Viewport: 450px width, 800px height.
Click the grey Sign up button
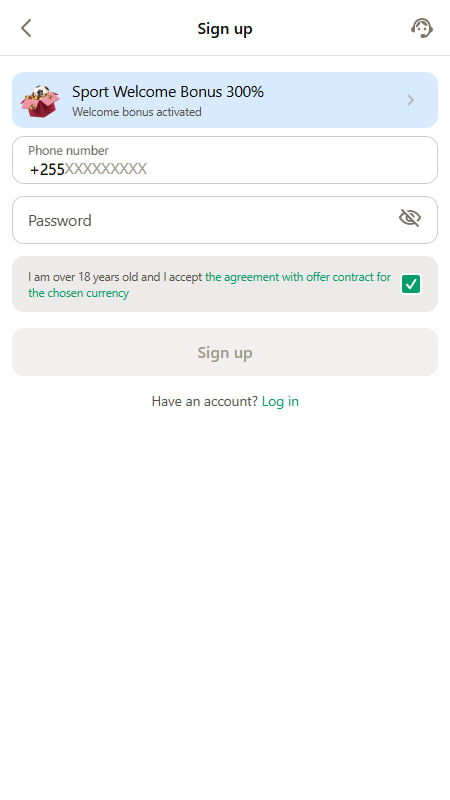tap(225, 352)
